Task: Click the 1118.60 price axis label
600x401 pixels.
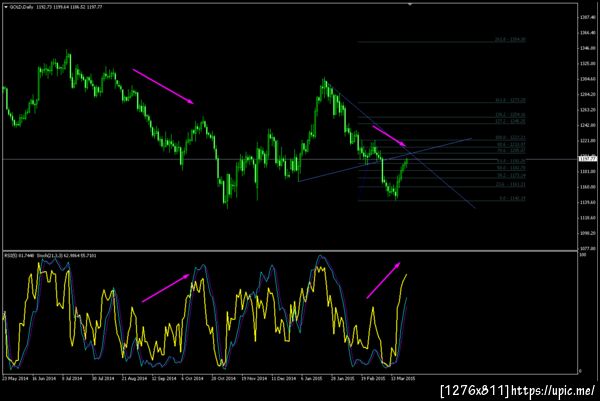Action: point(587,218)
